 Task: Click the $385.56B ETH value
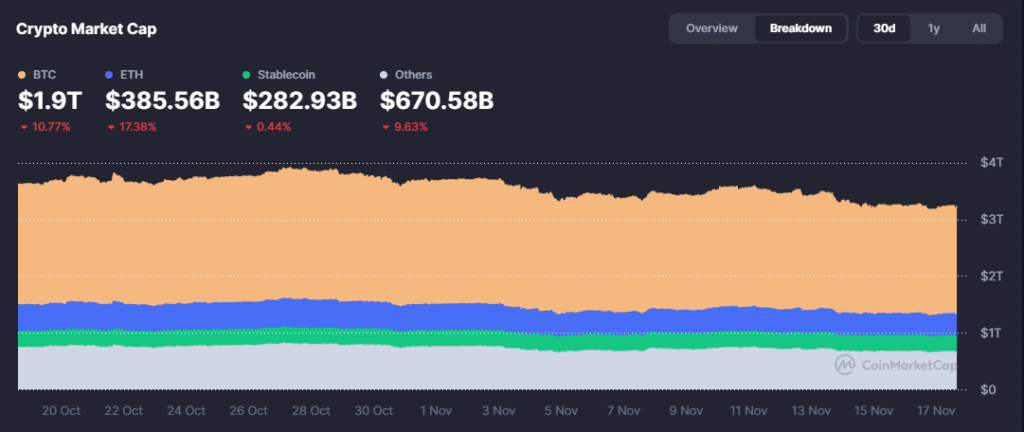163,101
